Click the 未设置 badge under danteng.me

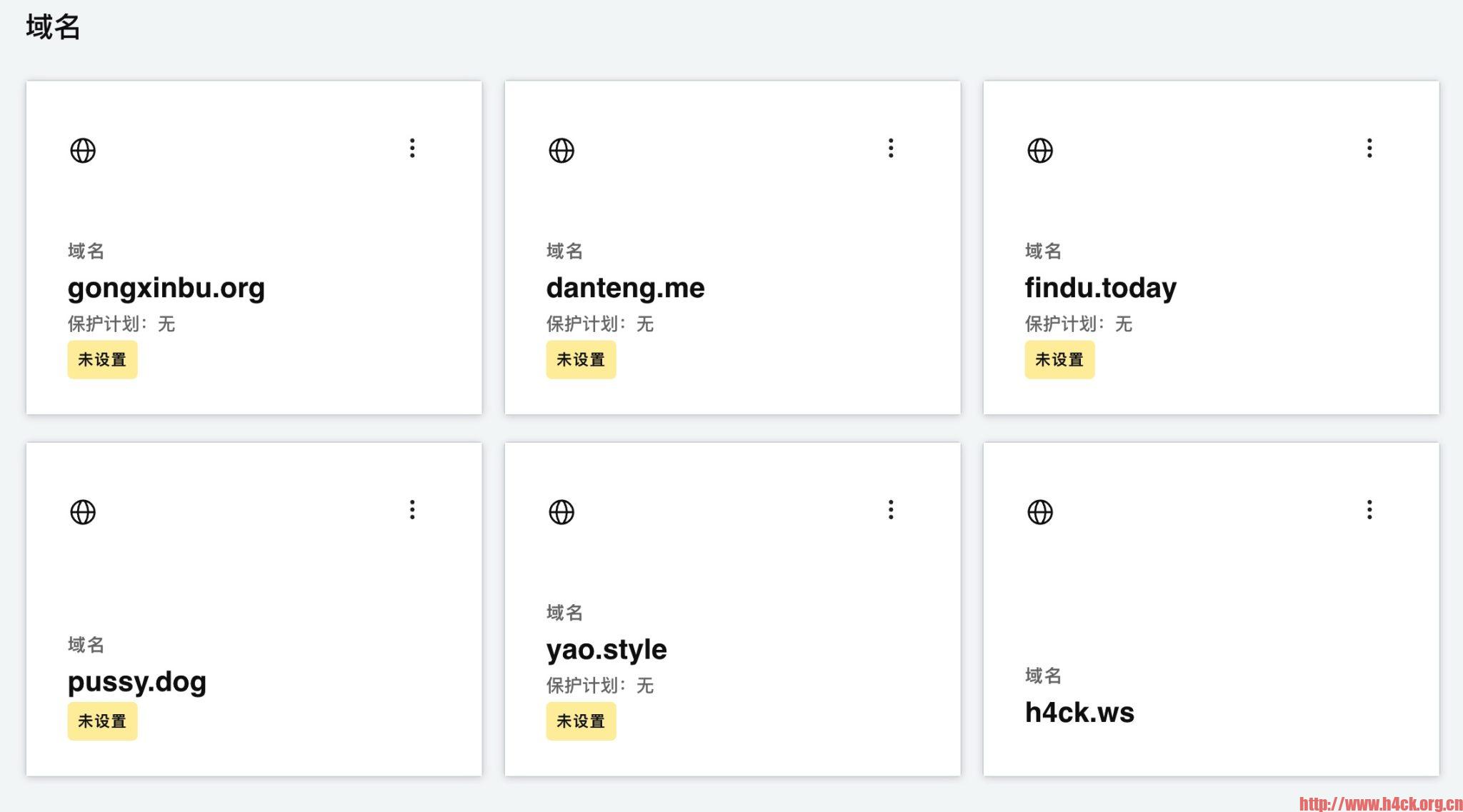(581, 360)
